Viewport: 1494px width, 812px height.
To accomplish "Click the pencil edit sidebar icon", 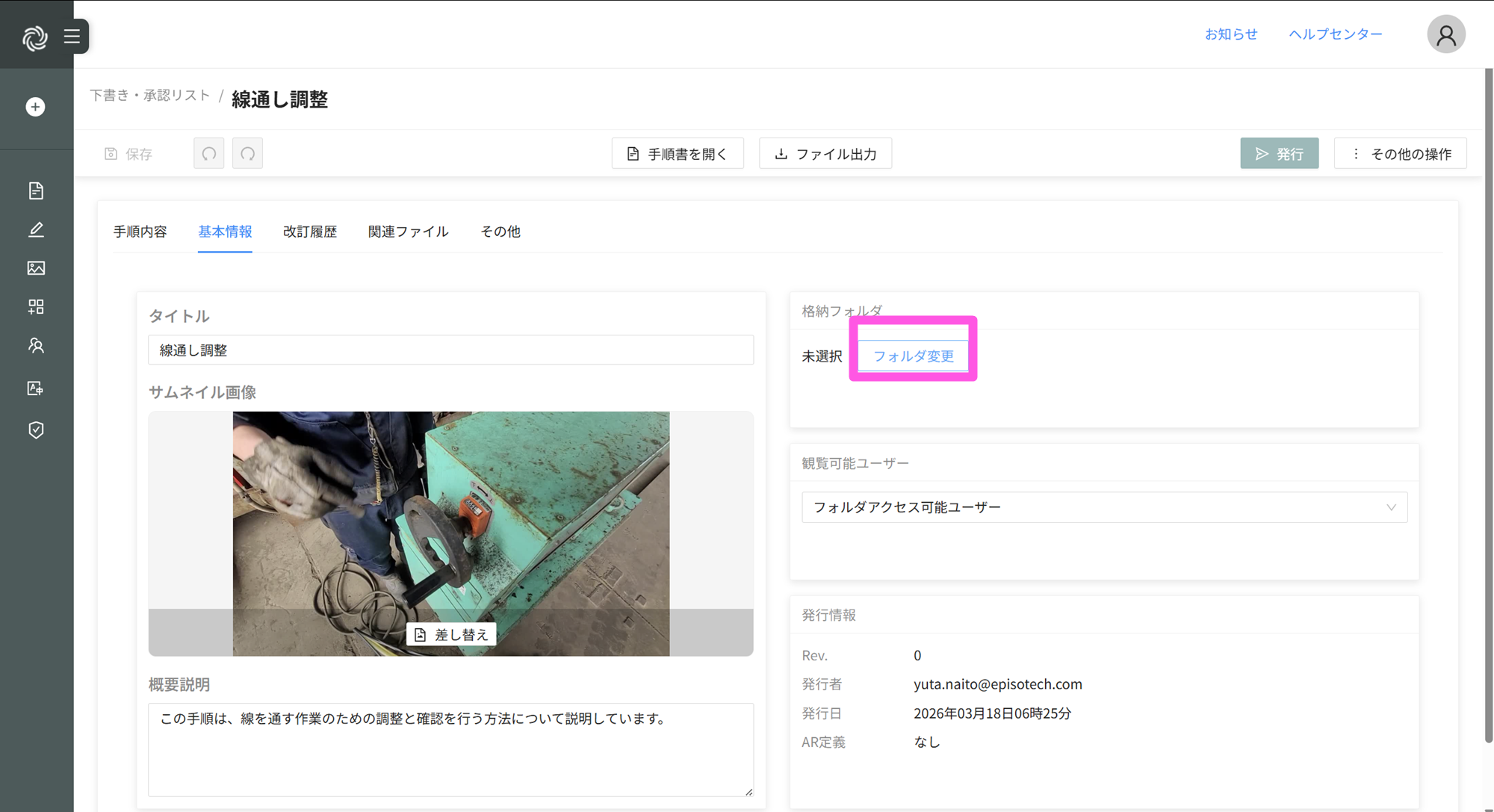I will [36, 229].
